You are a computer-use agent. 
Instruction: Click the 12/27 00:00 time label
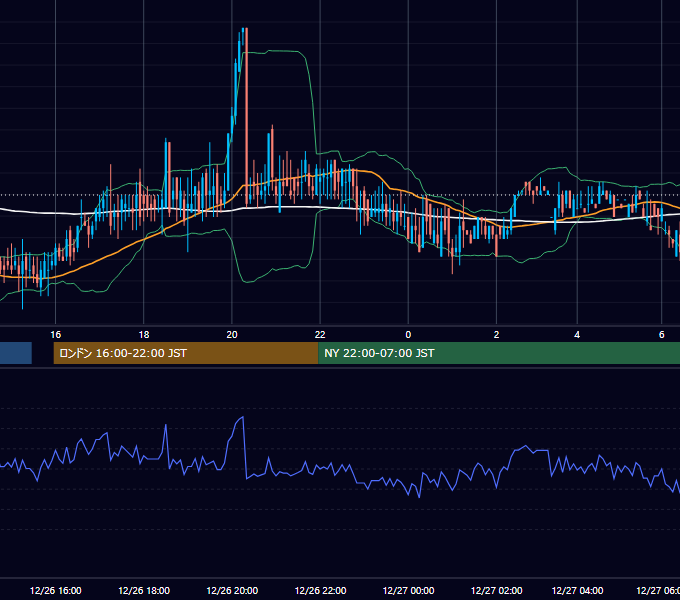[409, 590]
